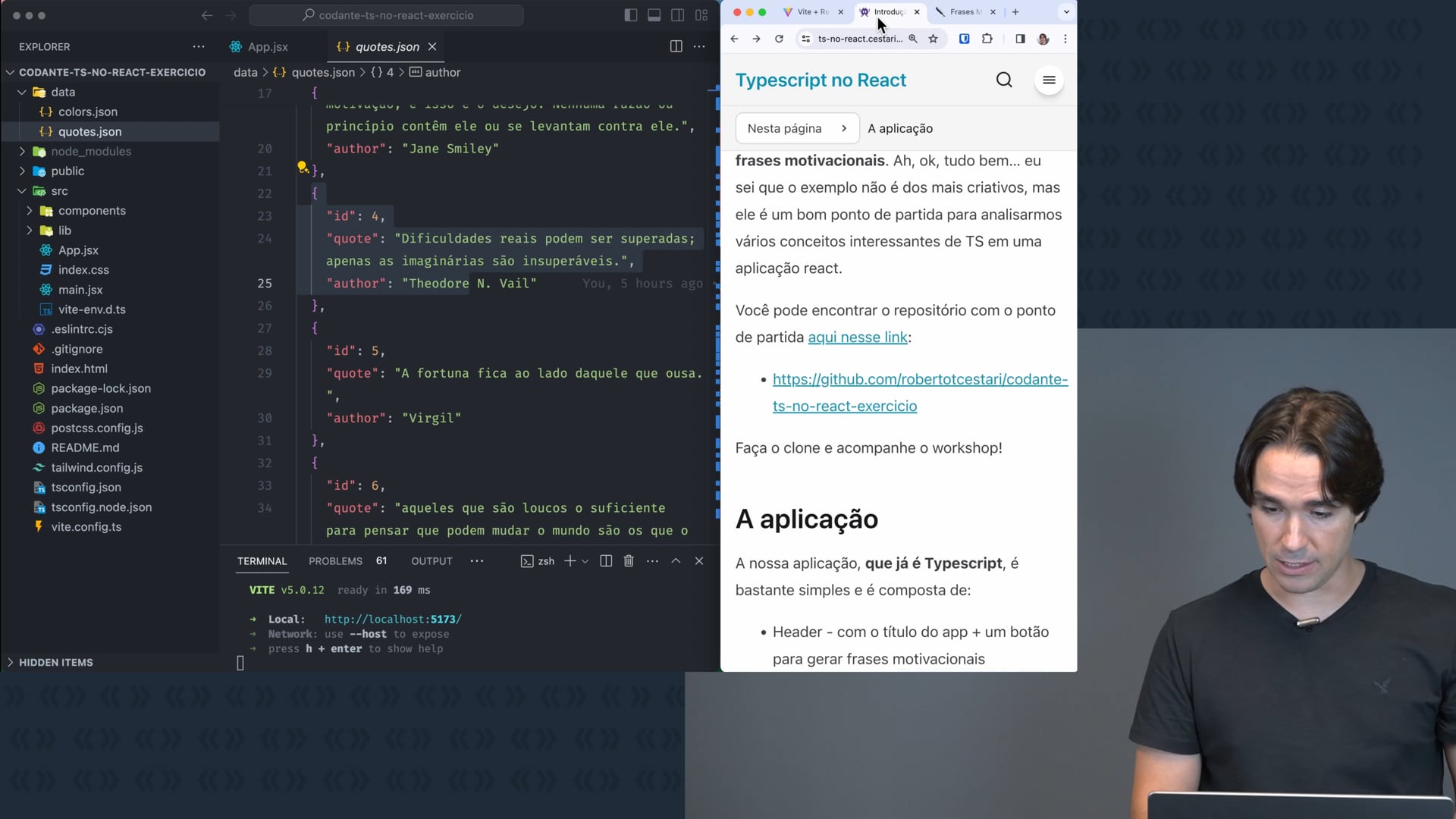Click the split editor right icon
Viewport: 1456px width, 819px height.
coord(676,46)
